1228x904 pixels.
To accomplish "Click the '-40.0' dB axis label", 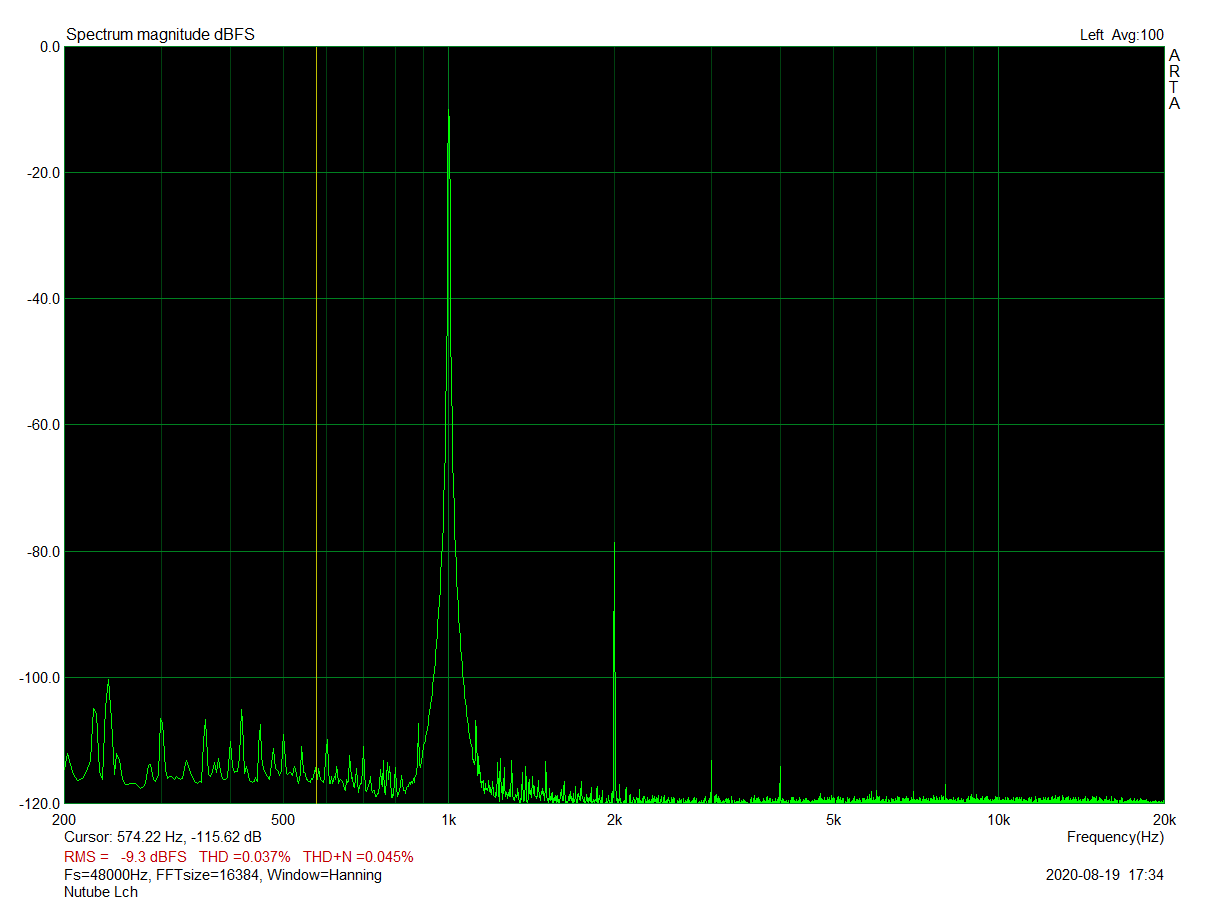I will 44,299.
